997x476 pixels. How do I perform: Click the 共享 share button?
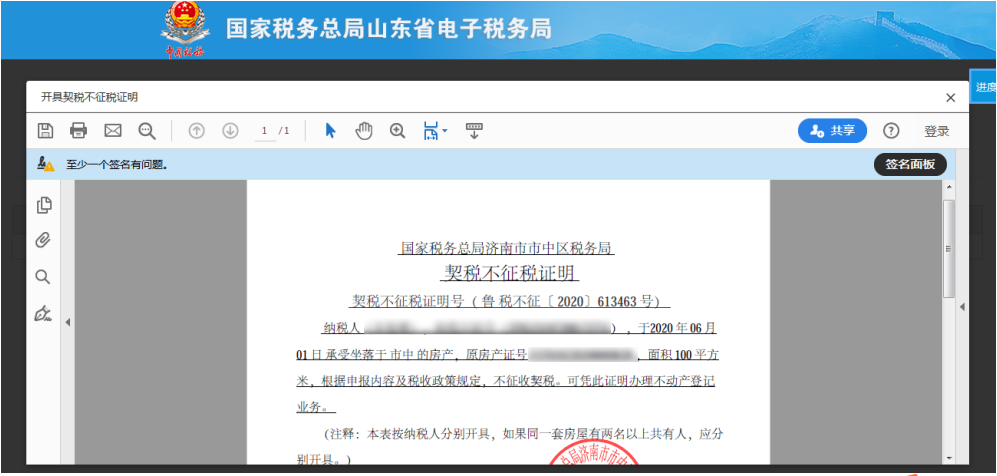pos(832,131)
